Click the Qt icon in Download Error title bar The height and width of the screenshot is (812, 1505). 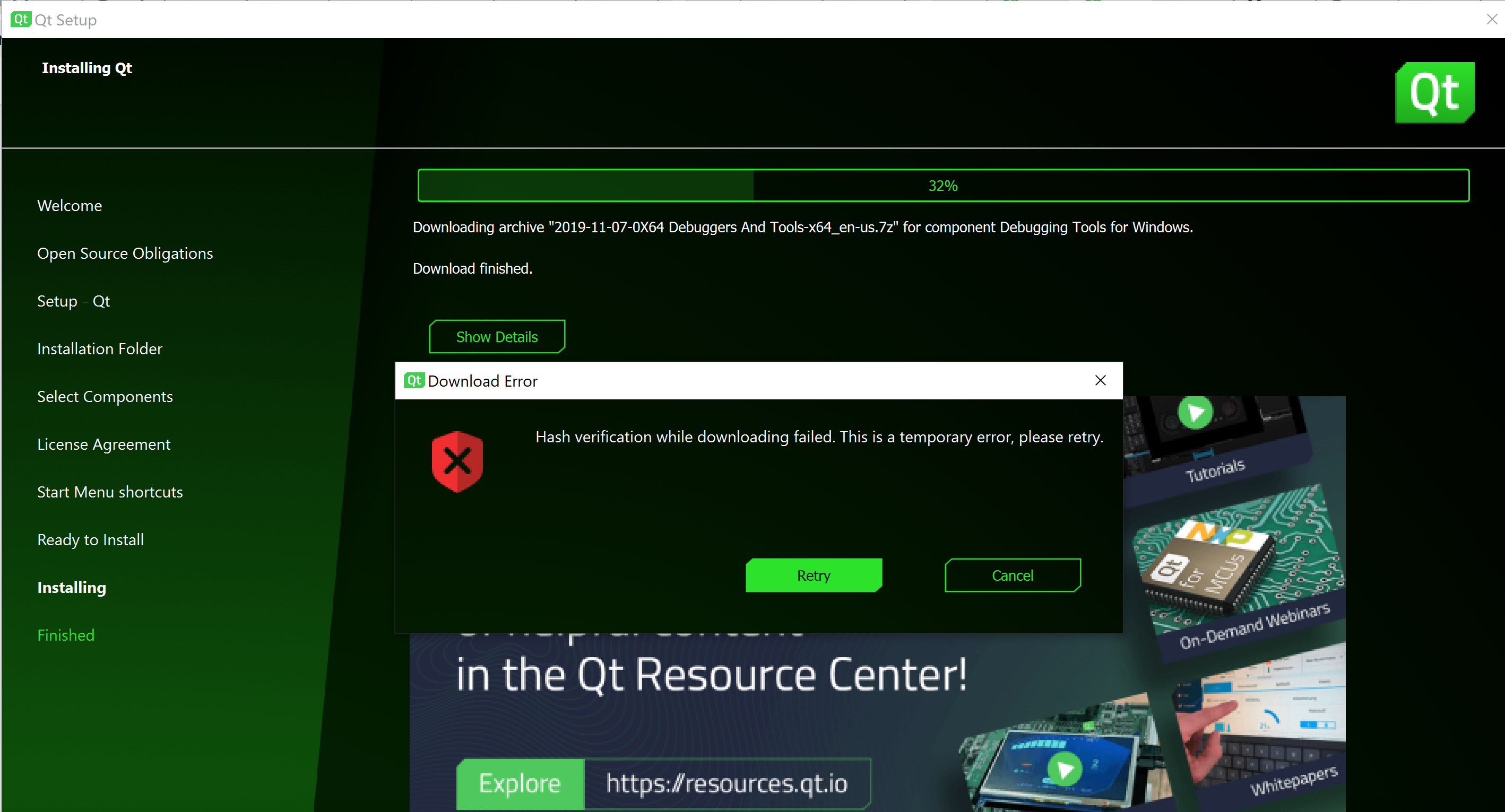413,381
